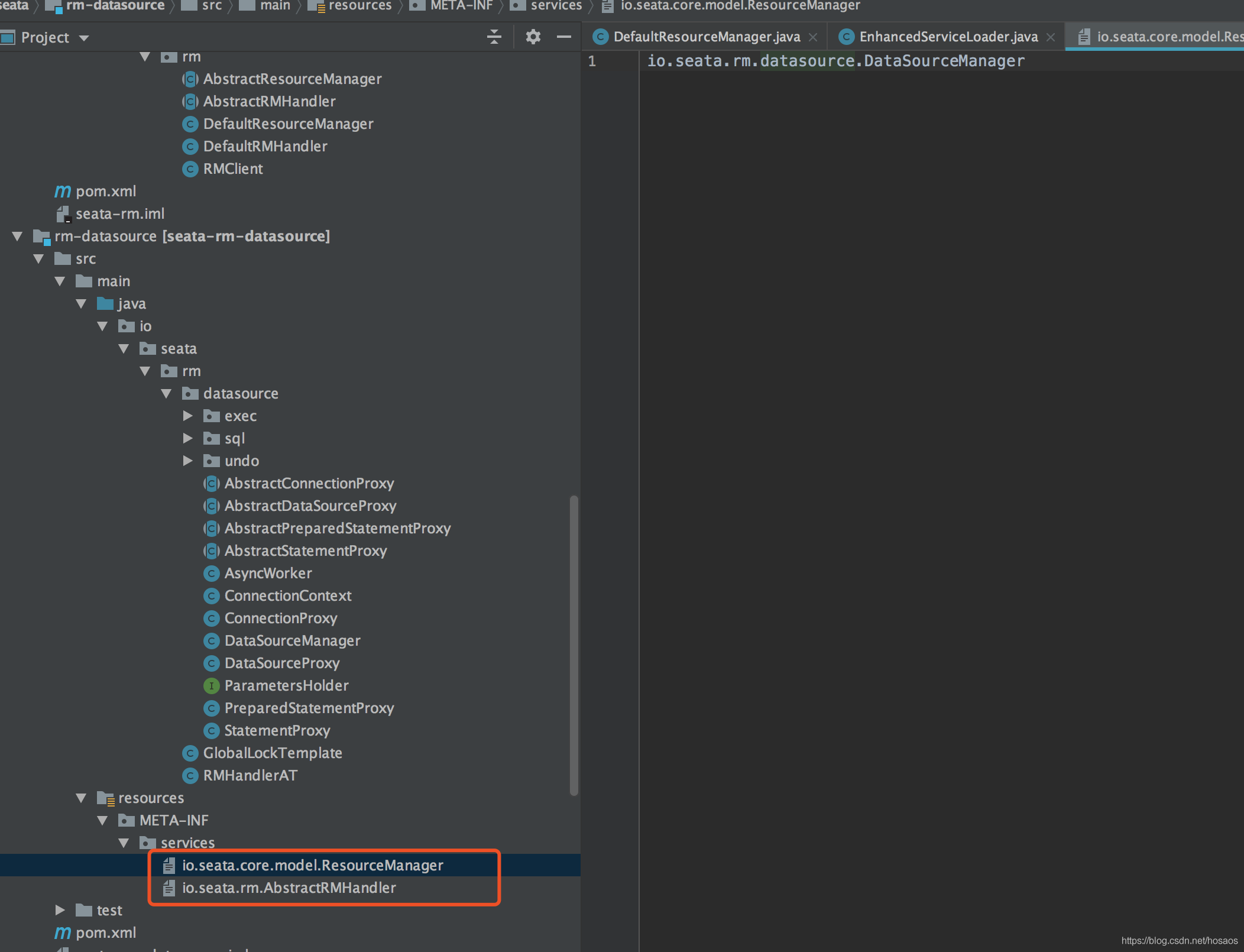Open the Project view dropdown
Image resolution: width=1244 pixels, height=952 pixels.
coord(84,38)
